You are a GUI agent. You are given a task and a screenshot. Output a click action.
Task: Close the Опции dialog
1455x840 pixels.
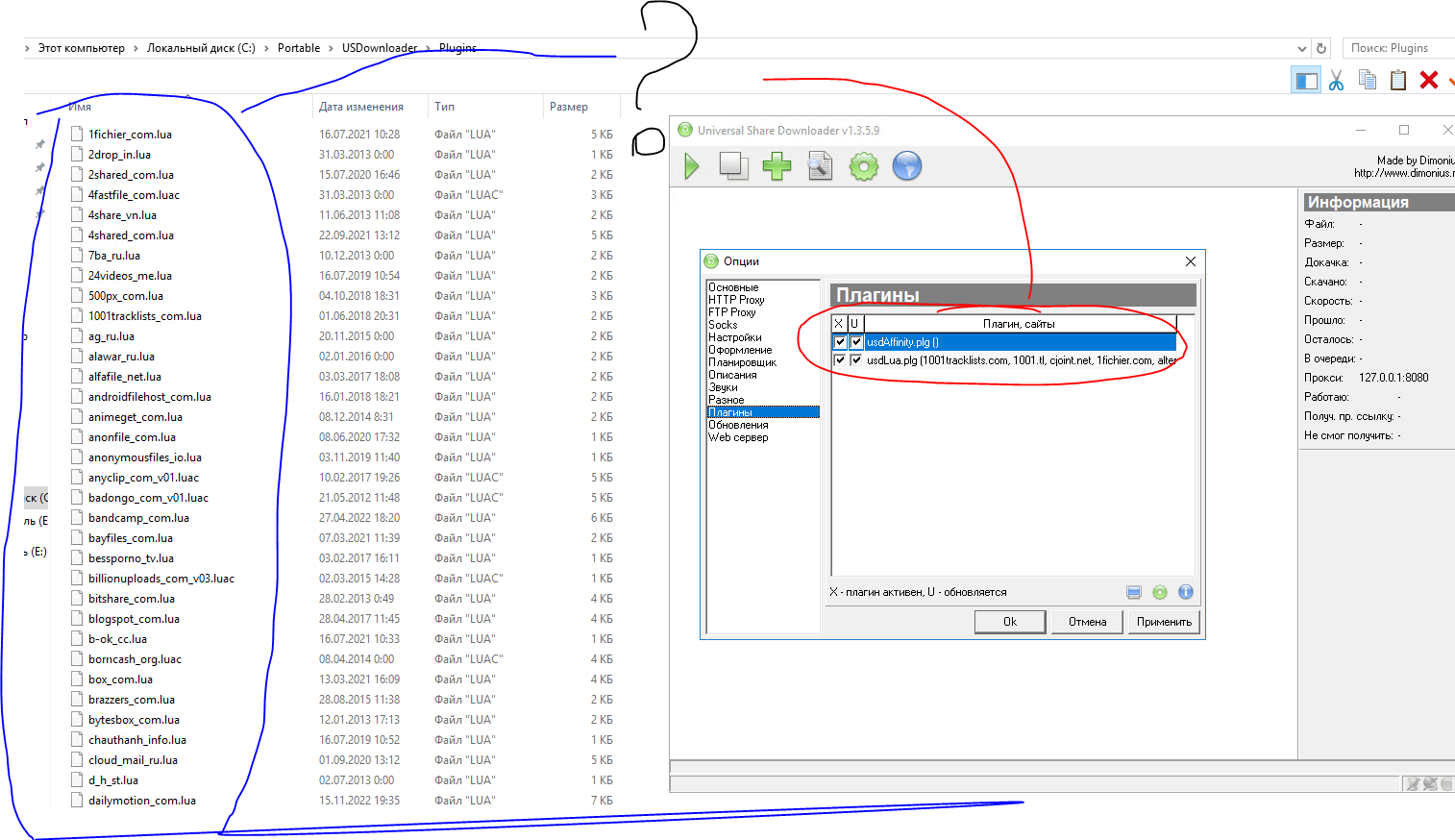click(1191, 261)
